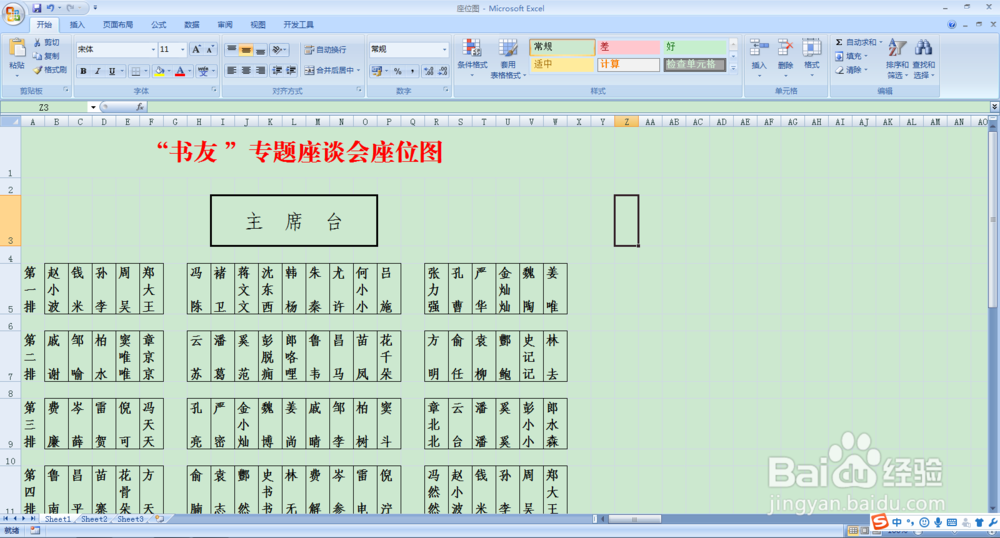Click Decrease Decimal icon
The image size is (1000, 538).
click(x=443, y=71)
